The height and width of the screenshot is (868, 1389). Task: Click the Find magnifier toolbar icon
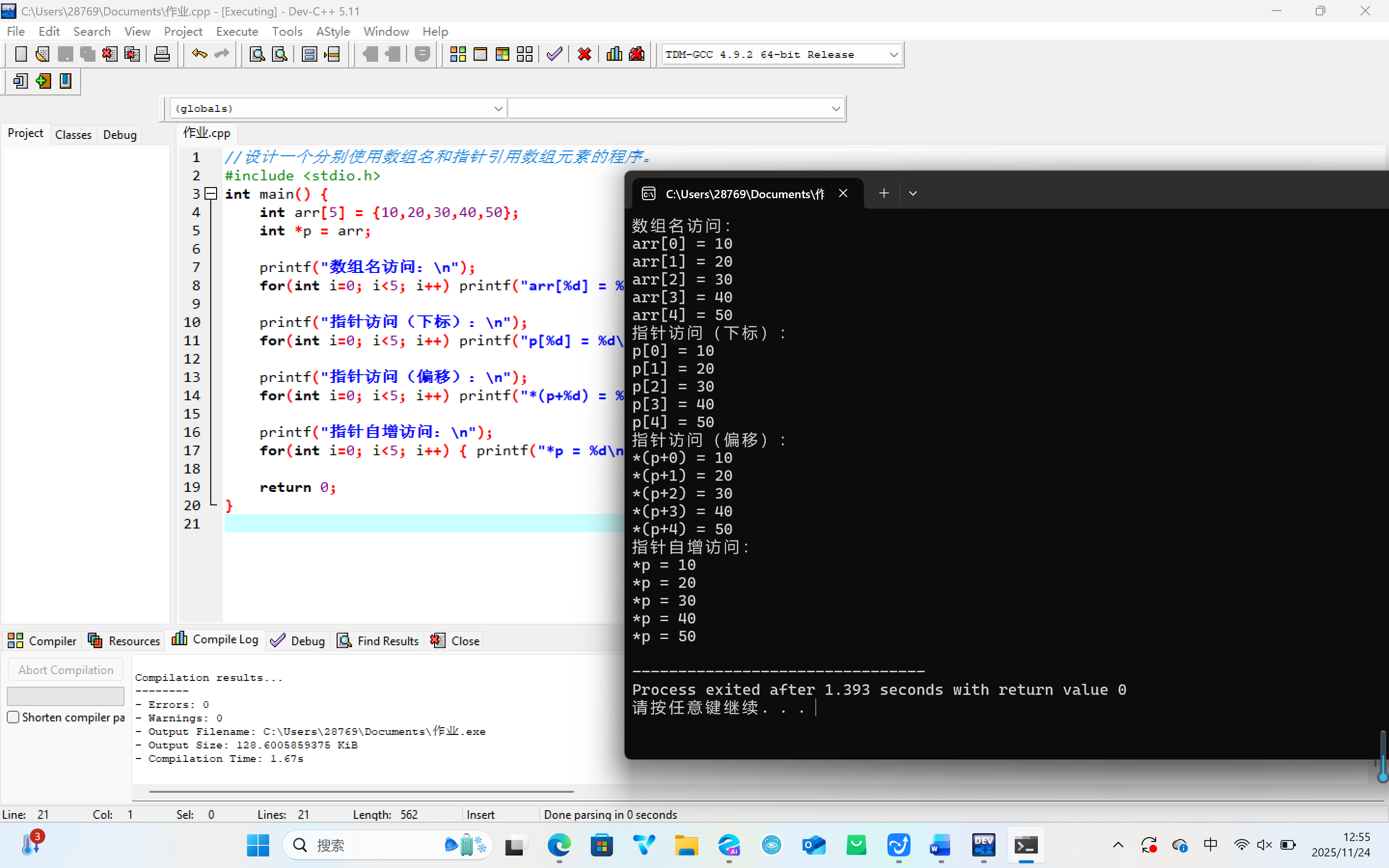pos(257,54)
